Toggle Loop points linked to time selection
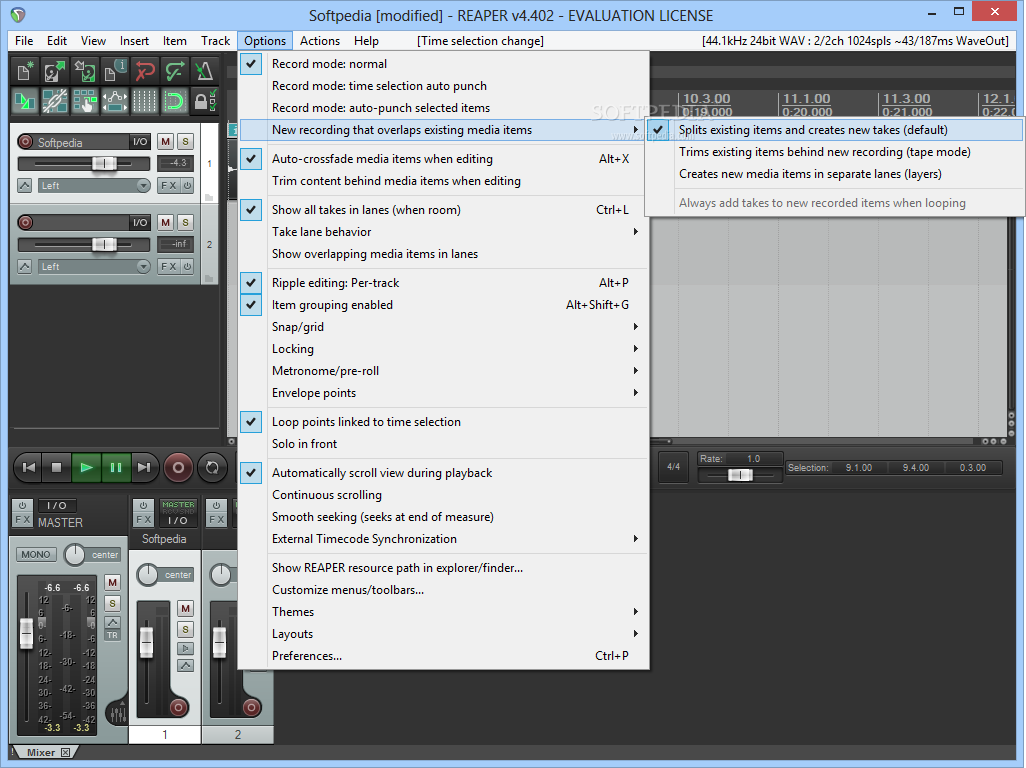The height and width of the screenshot is (768, 1026). tap(444, 422)
